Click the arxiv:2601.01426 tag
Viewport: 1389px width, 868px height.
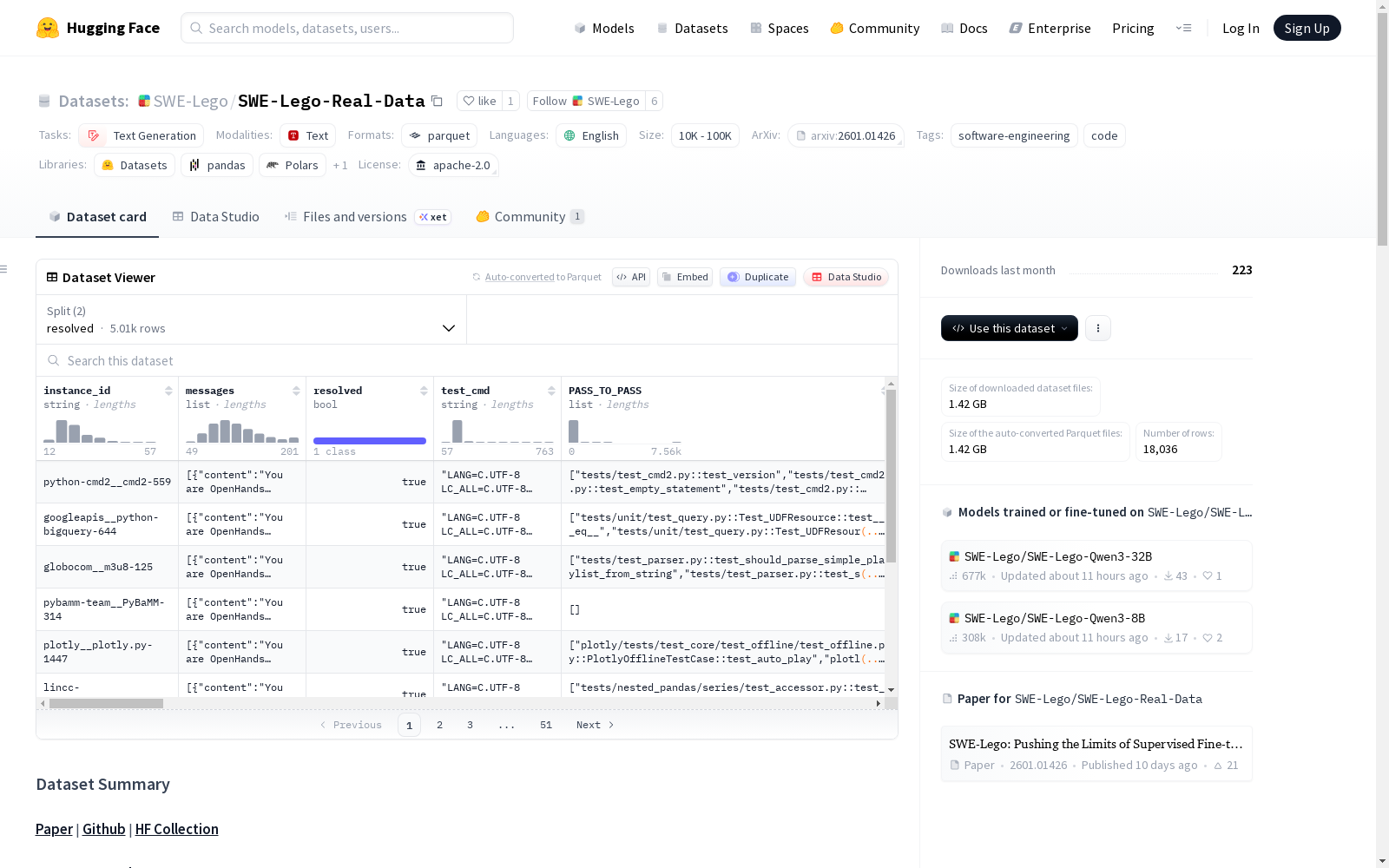846,135
